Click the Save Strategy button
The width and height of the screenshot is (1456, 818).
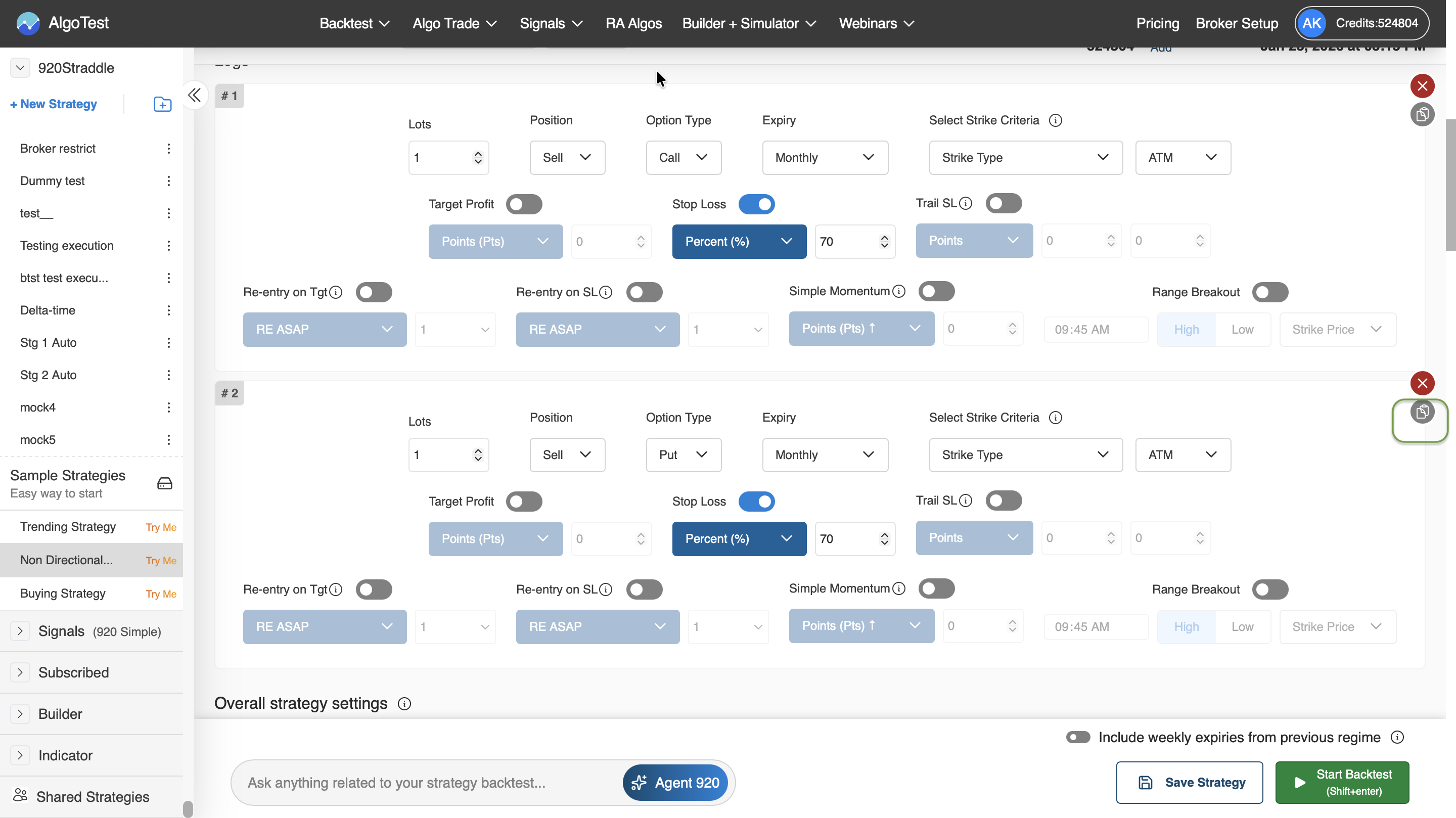pyautogui.click(x=1189, y=783)
